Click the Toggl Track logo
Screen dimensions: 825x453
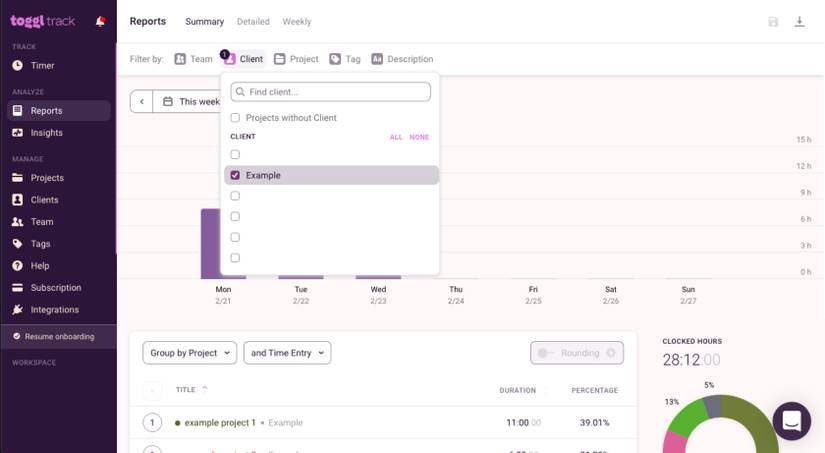pos(42,21)
